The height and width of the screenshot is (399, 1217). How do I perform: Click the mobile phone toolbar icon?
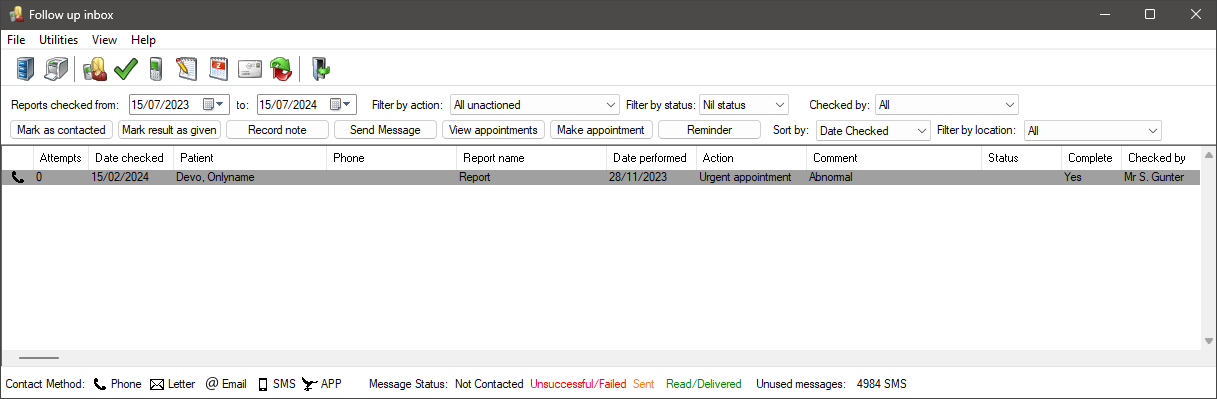[155, 69]
